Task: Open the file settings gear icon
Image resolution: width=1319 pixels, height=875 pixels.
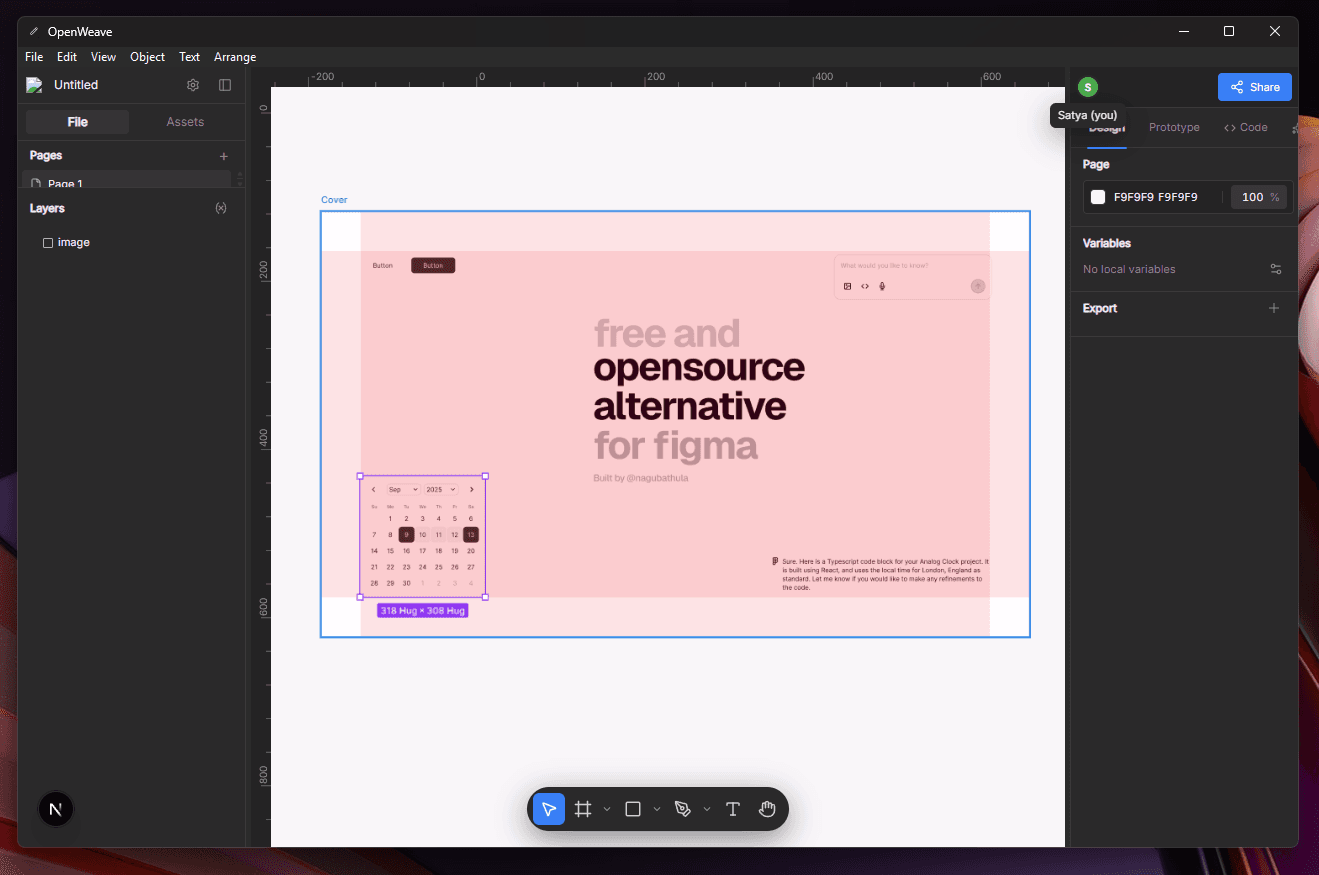Action: point(193,85)
